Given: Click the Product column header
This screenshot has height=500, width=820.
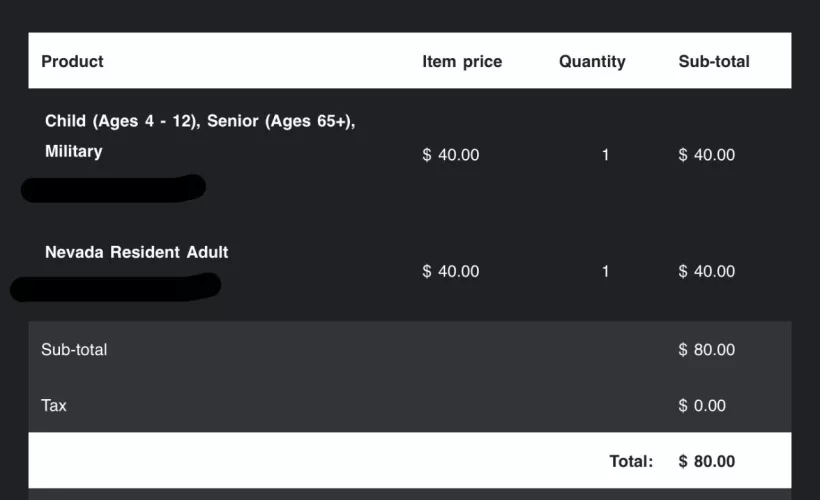Looking at the screenshot, I should (x=72, y=61).
